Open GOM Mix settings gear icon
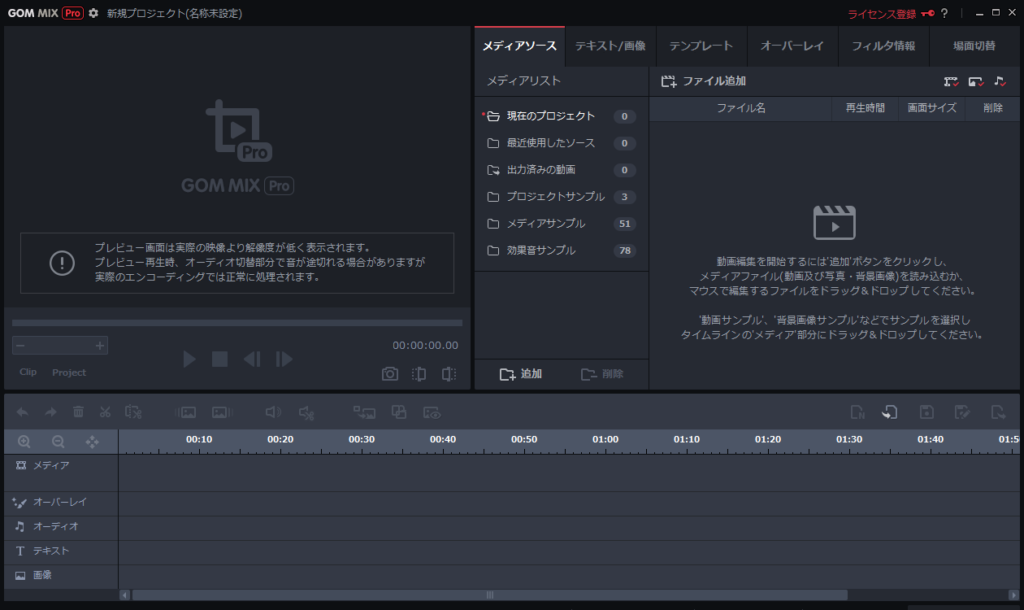1024x610 pixels. [x=93, y=13]
